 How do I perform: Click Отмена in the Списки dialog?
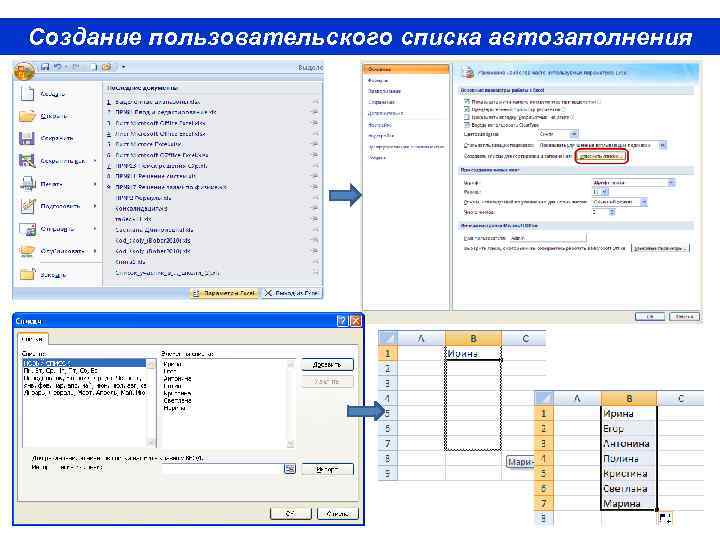tap(338, 513)
